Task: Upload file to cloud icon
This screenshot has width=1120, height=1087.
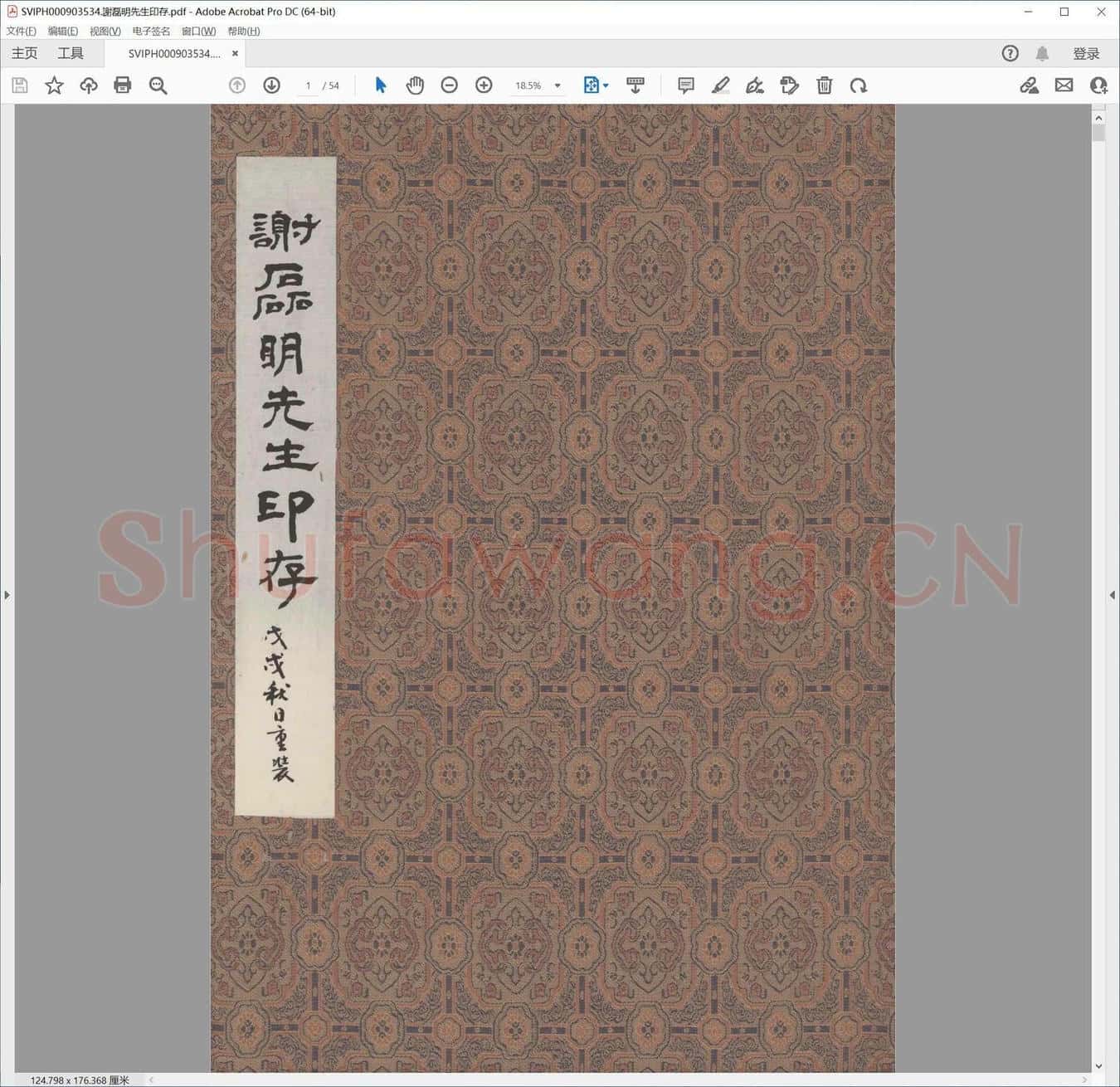Action: tap(89, 85)
